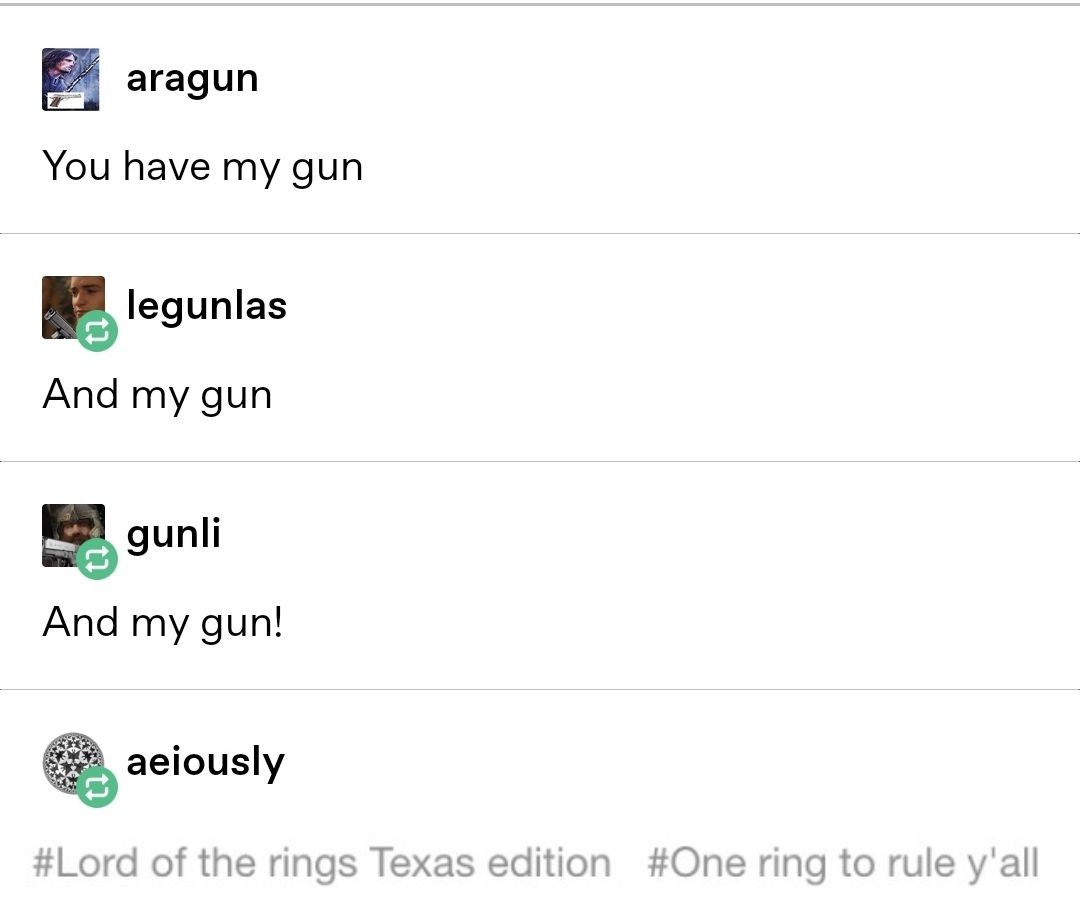
Task: Tap aeiously's patterned circular avatar
Action: (68, 760)
